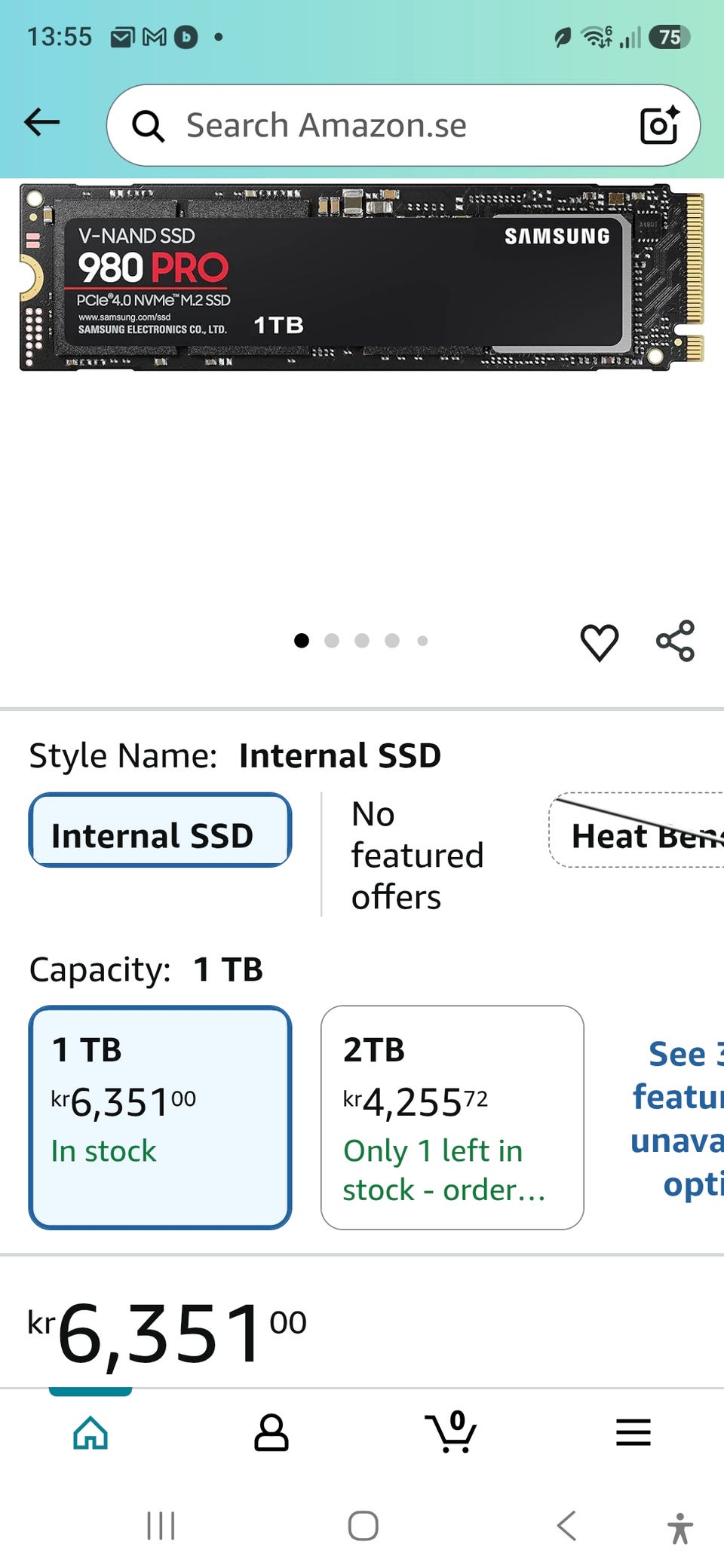Tap Android home navigation button

click(x=363, y=1526)
